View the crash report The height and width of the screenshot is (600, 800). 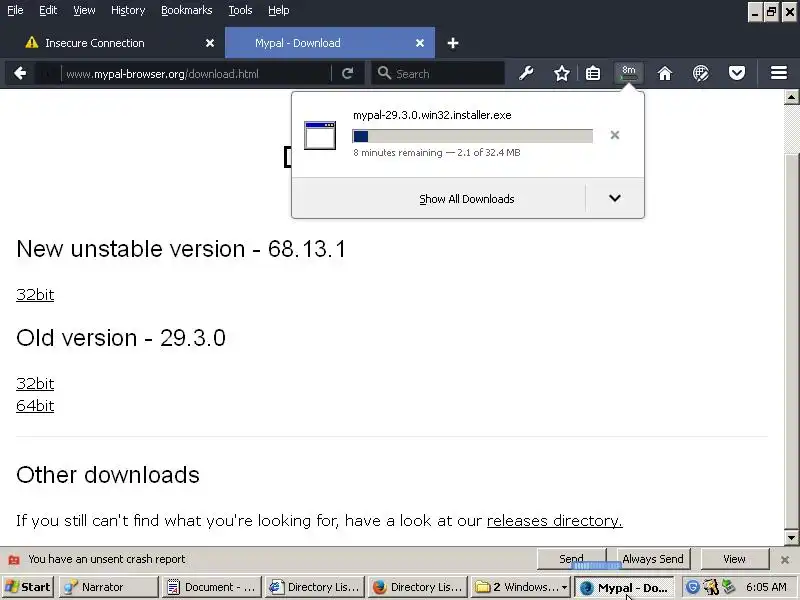coord(735,559)
